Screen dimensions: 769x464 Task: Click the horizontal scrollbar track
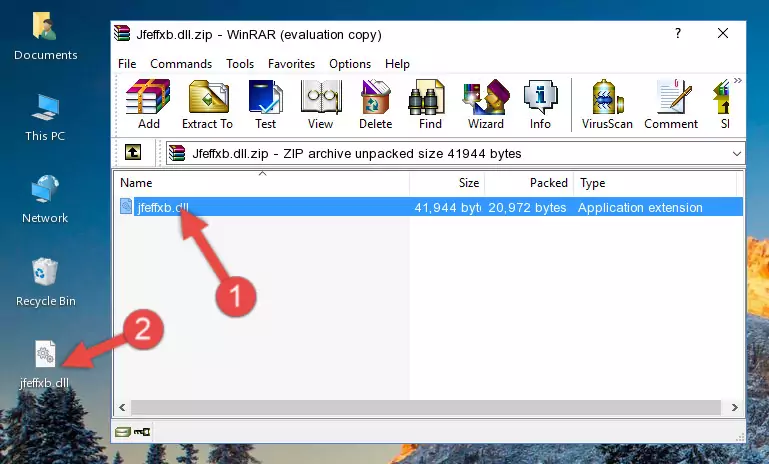click(425, 407)
